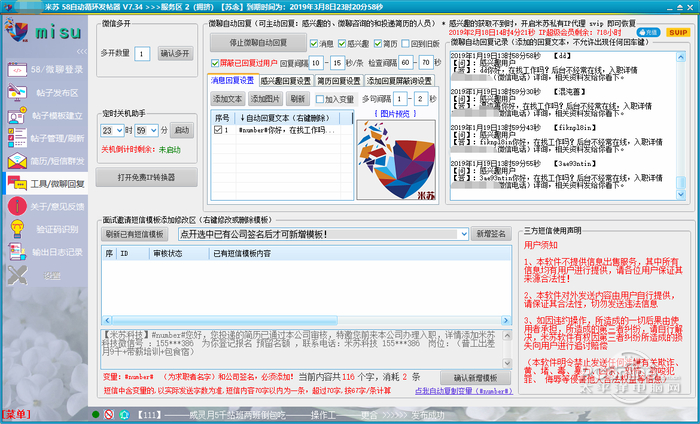
Task: Click the misu shield logo icon
Action: coord(16,30)
